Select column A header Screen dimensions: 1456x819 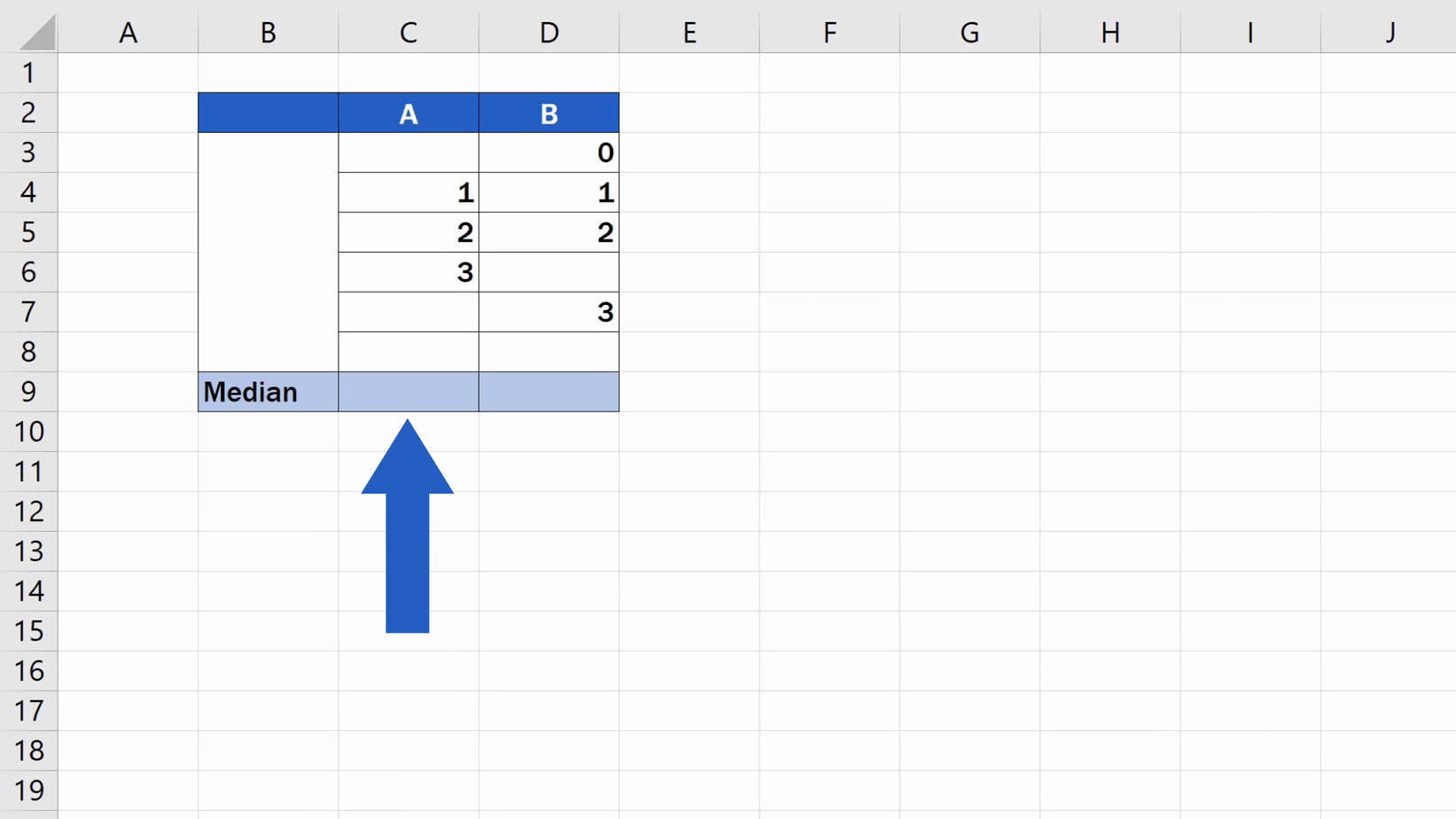(128, 31)
